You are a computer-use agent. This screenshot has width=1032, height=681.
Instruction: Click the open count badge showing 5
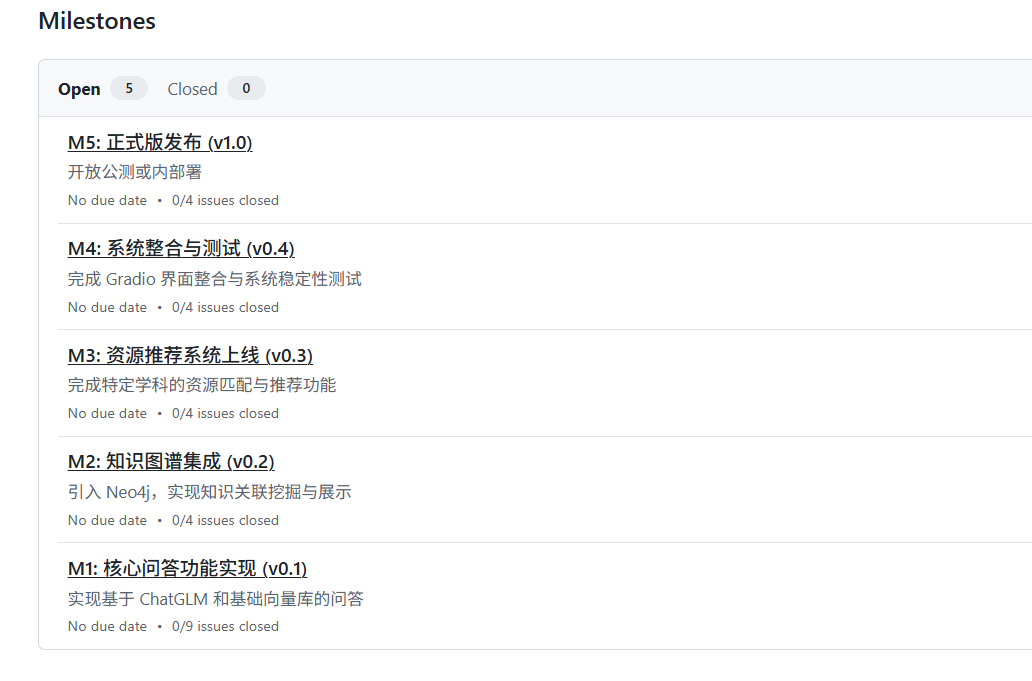[x=129, y=88]
